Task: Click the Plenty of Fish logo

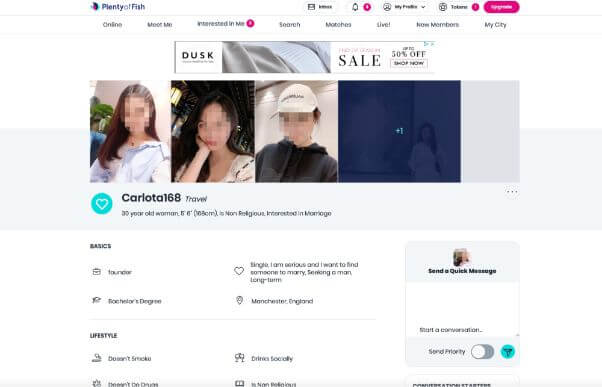Action: click(x=117, y=7)
